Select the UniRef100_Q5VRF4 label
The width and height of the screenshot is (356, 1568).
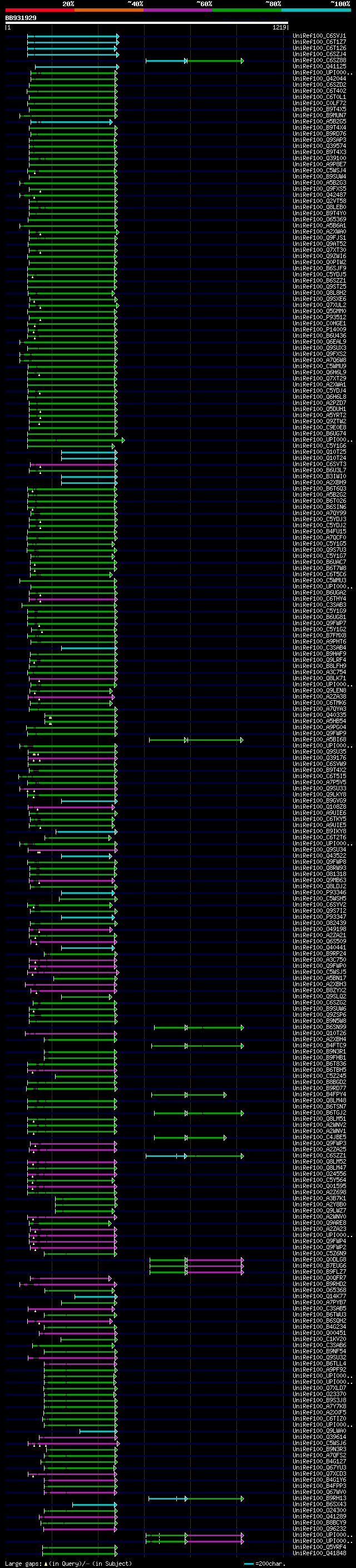click(319, 1547)
